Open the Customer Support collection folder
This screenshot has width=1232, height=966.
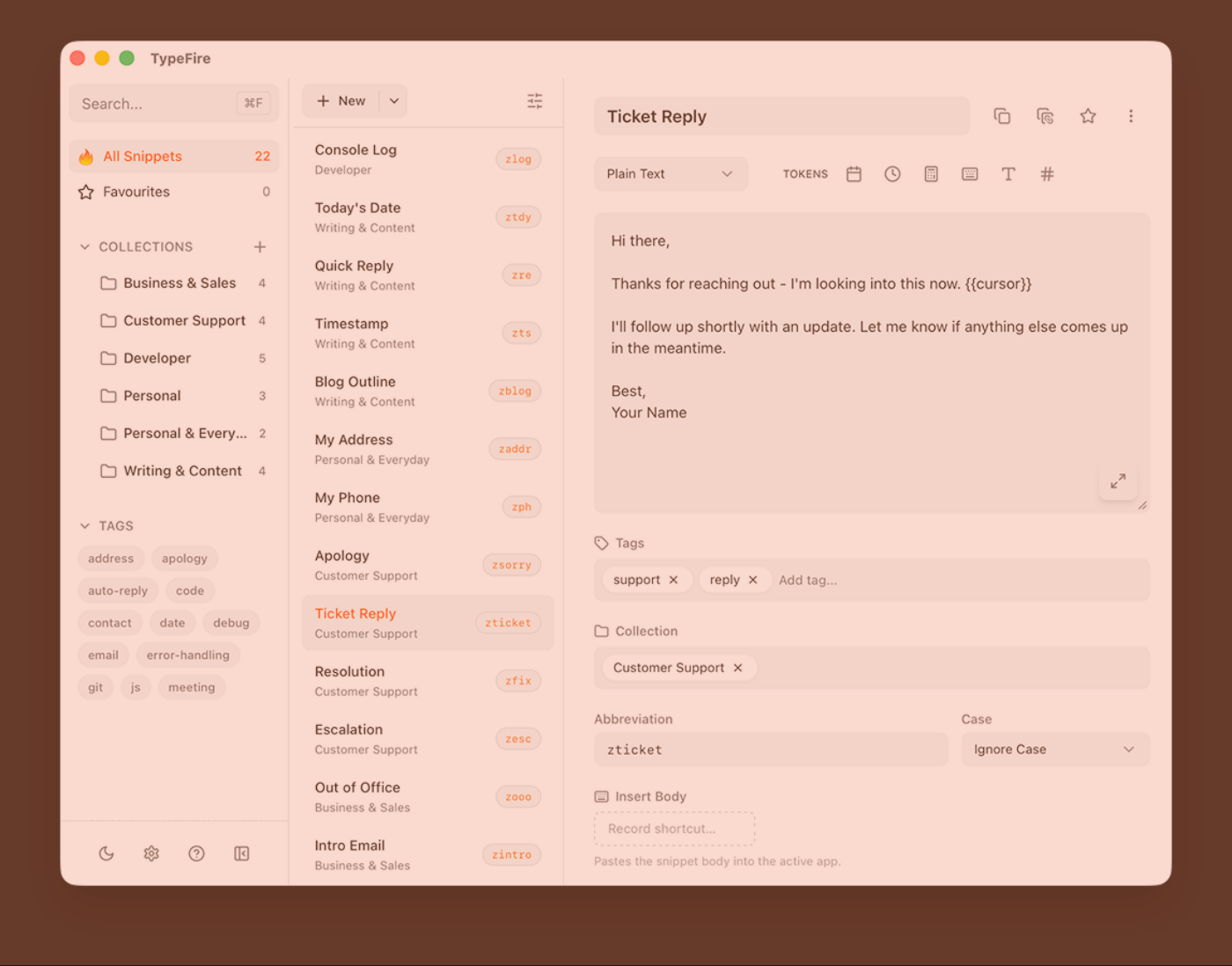pos(183,321)
